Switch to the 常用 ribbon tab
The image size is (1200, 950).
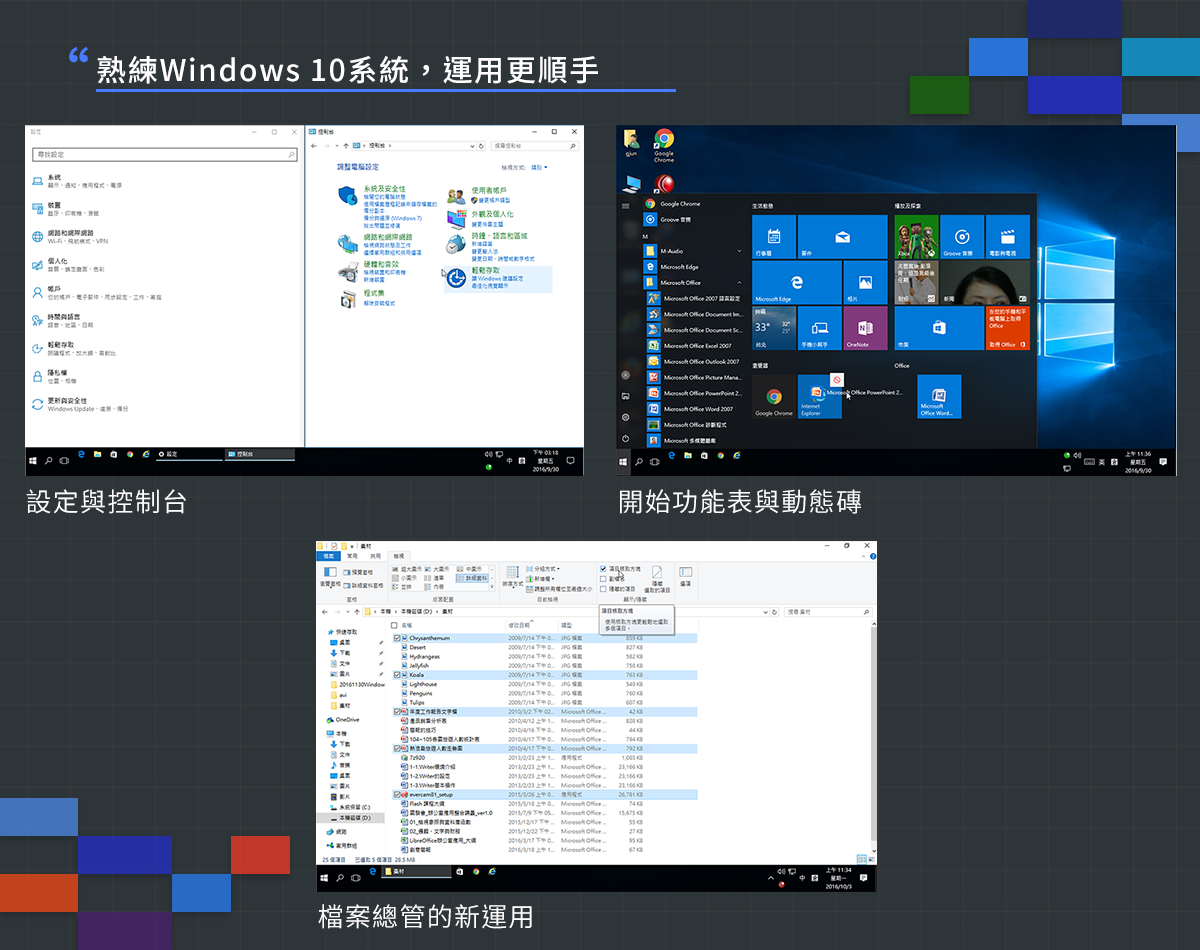tap(351, 556)
